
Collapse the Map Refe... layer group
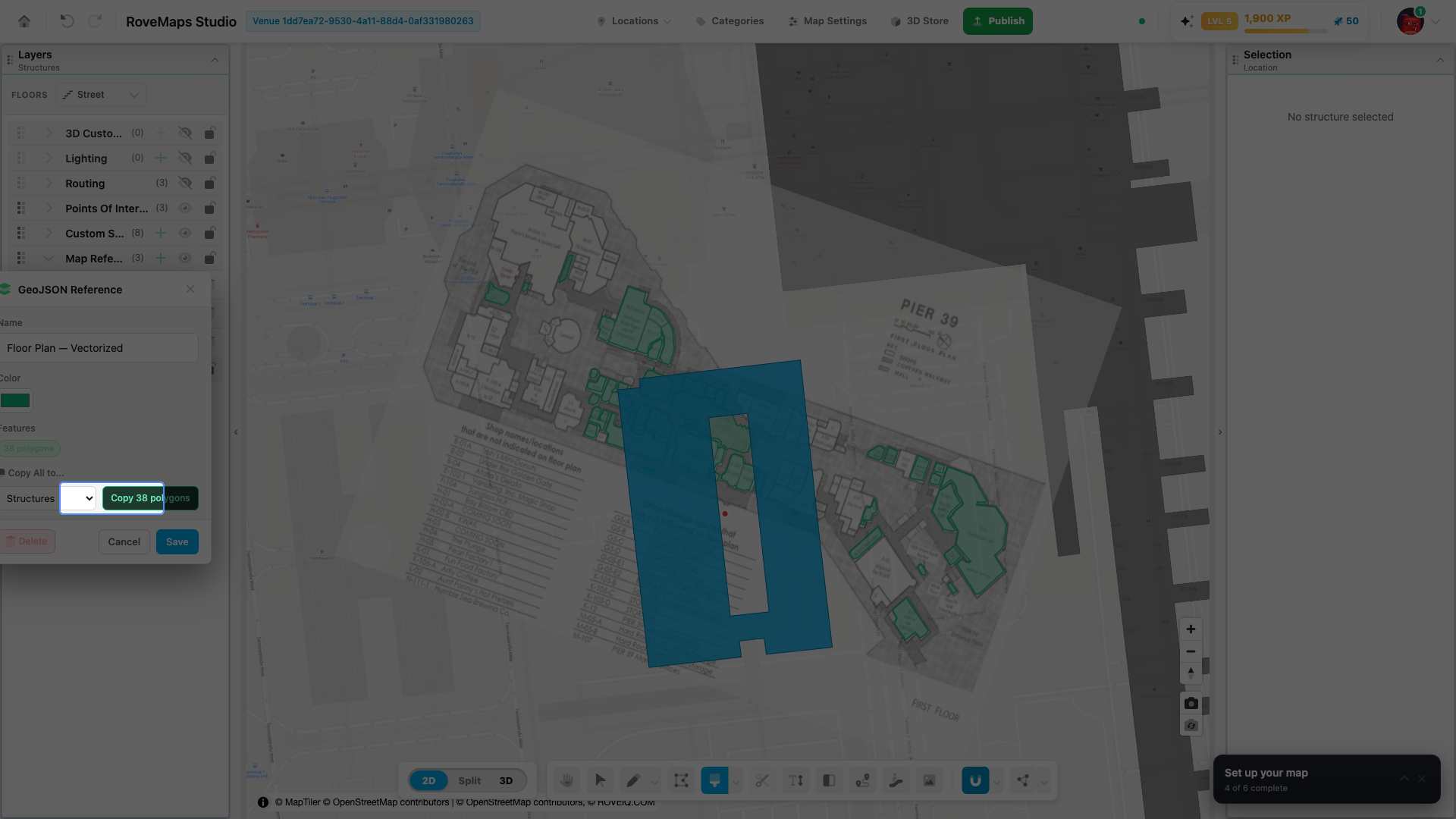point(49,258)
